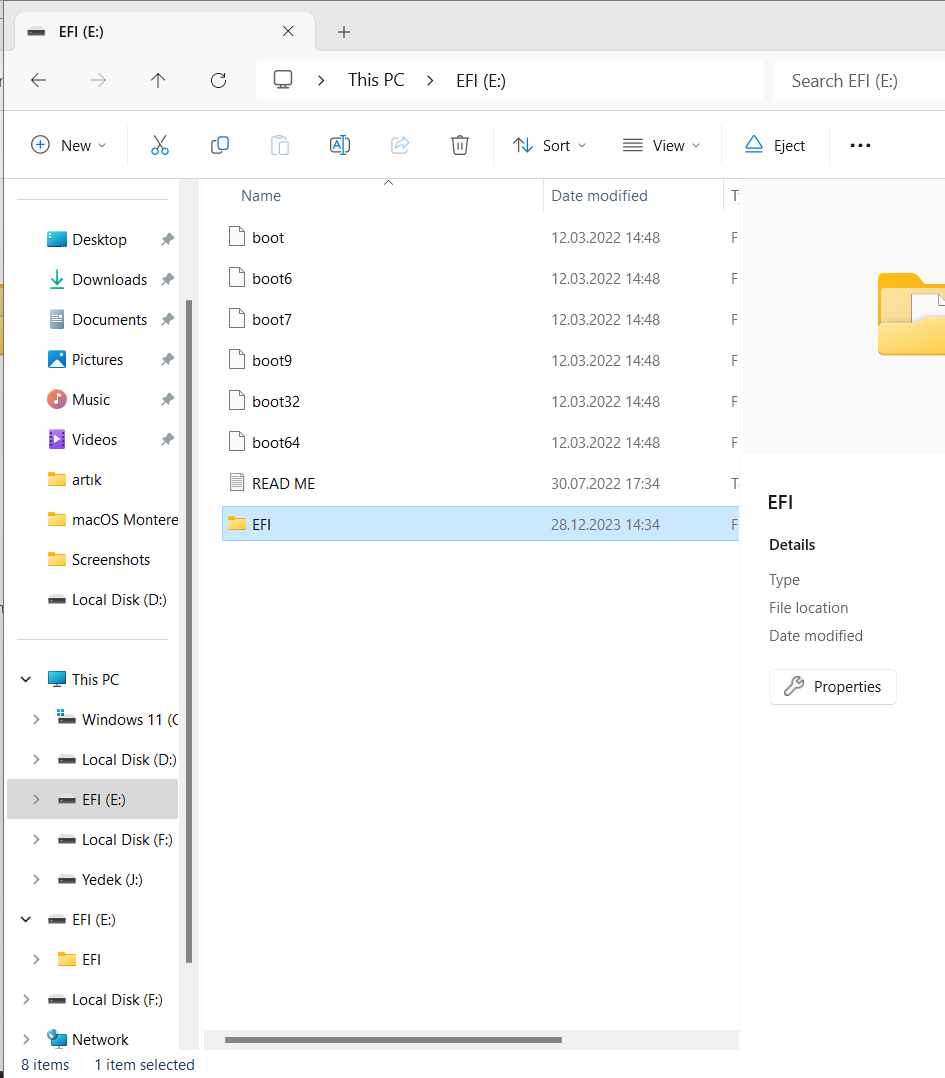945x1078 pixels.
Task: Click the Rename icon in toolbar
Action: (340, 145)
